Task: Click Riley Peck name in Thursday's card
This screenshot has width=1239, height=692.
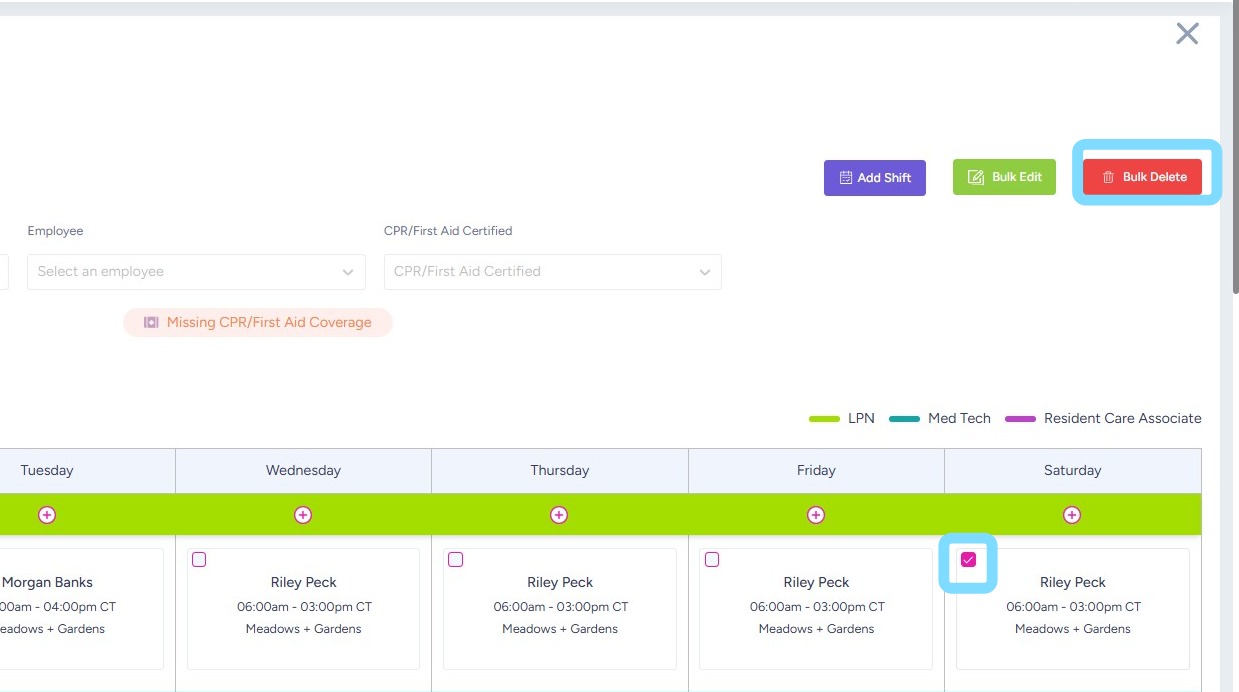Action: pyautogui.click(x=560, y=582)
